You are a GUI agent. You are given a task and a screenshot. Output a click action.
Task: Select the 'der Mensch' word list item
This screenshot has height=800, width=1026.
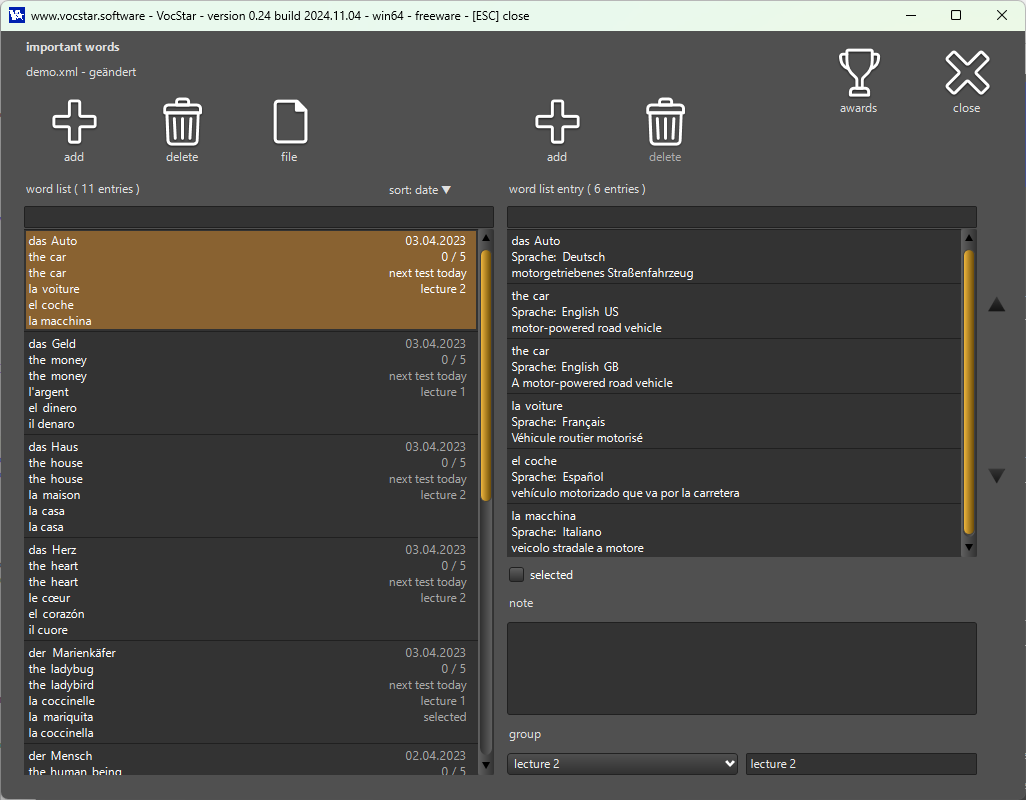pyautogui.click(x=251, y=761)
